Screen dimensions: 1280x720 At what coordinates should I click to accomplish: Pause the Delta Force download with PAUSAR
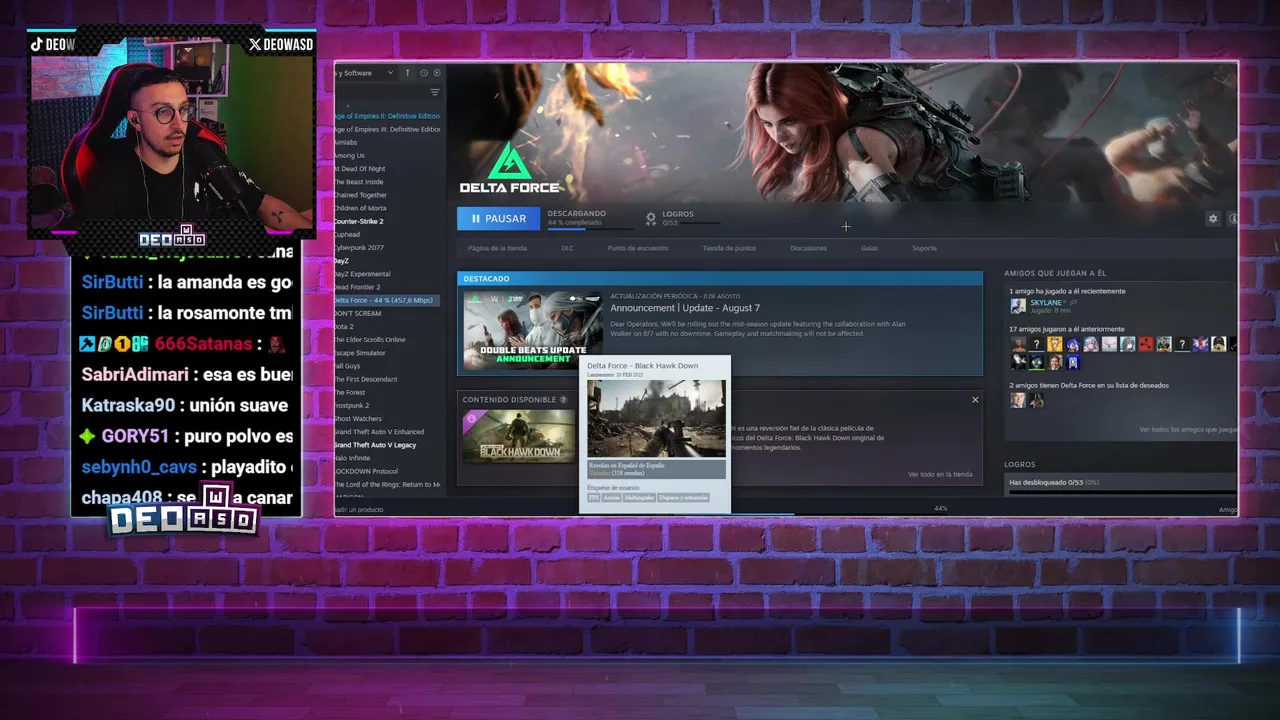pyautogui.click(x=498, y=218)
